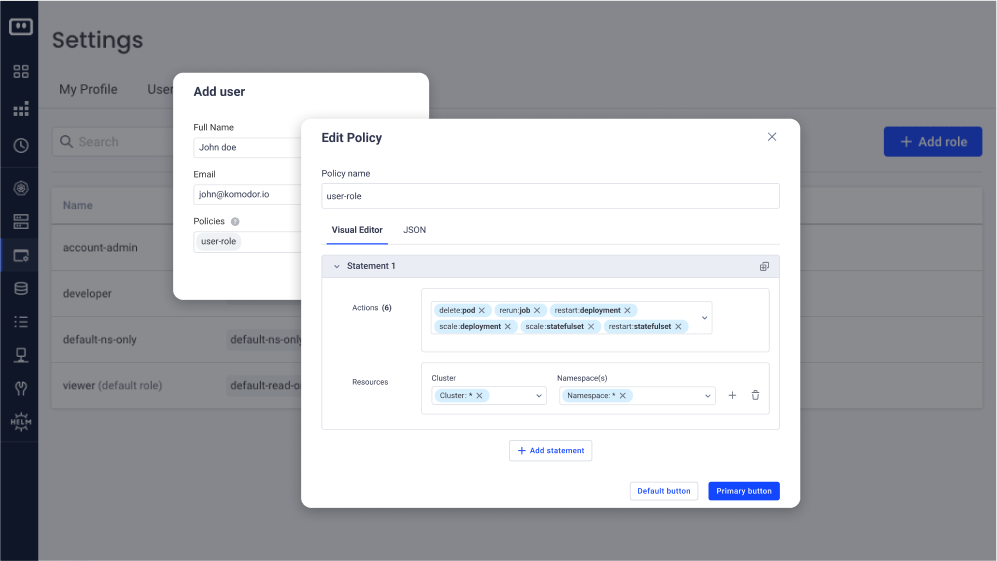Screen dimensions: 997x561
Task: Collapse Statement 1 with the chevron
Action: [337, 267]
